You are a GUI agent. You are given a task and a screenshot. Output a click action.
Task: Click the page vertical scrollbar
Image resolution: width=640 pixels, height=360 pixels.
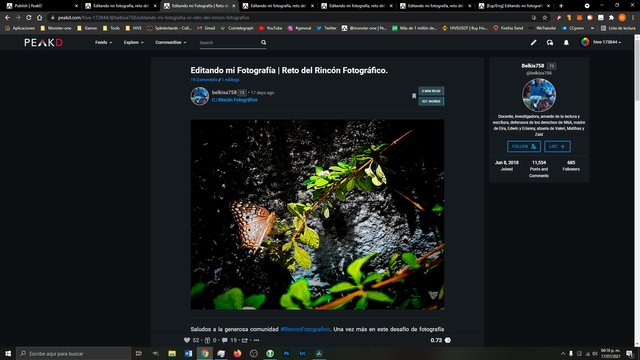pos(637,190)
